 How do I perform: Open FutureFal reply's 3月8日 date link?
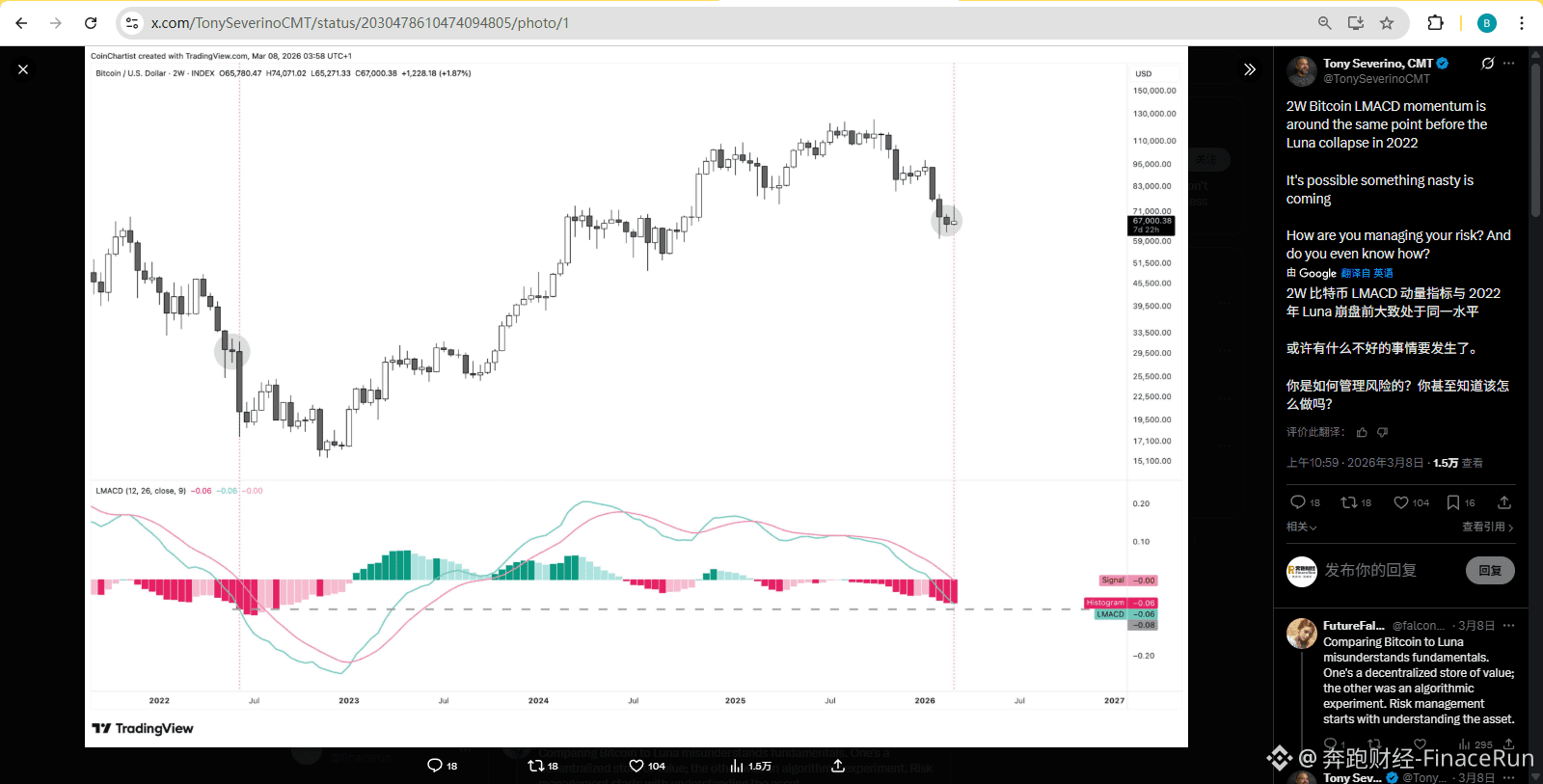coord(1476,626)
